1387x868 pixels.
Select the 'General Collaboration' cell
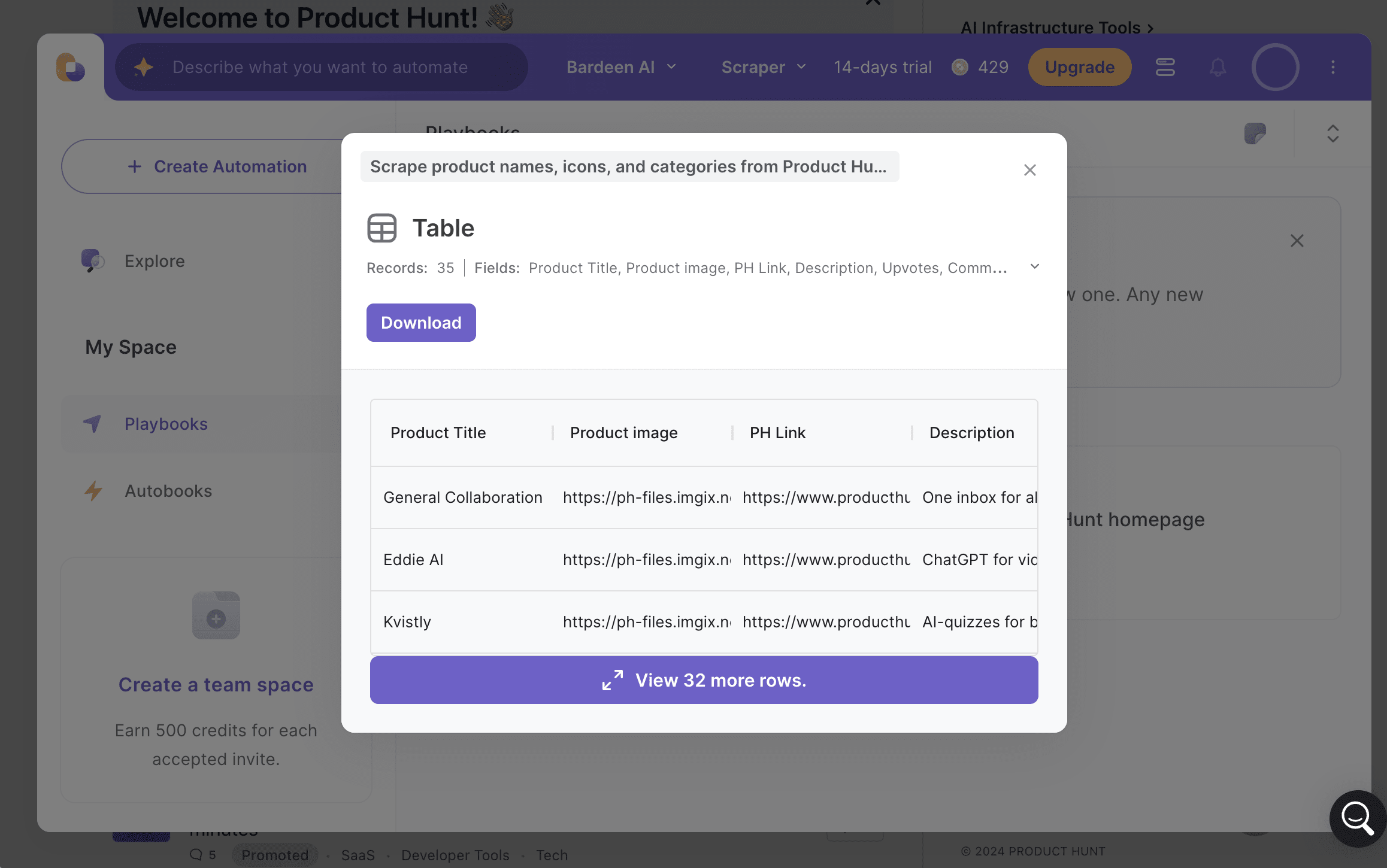[x=463, y=497]
